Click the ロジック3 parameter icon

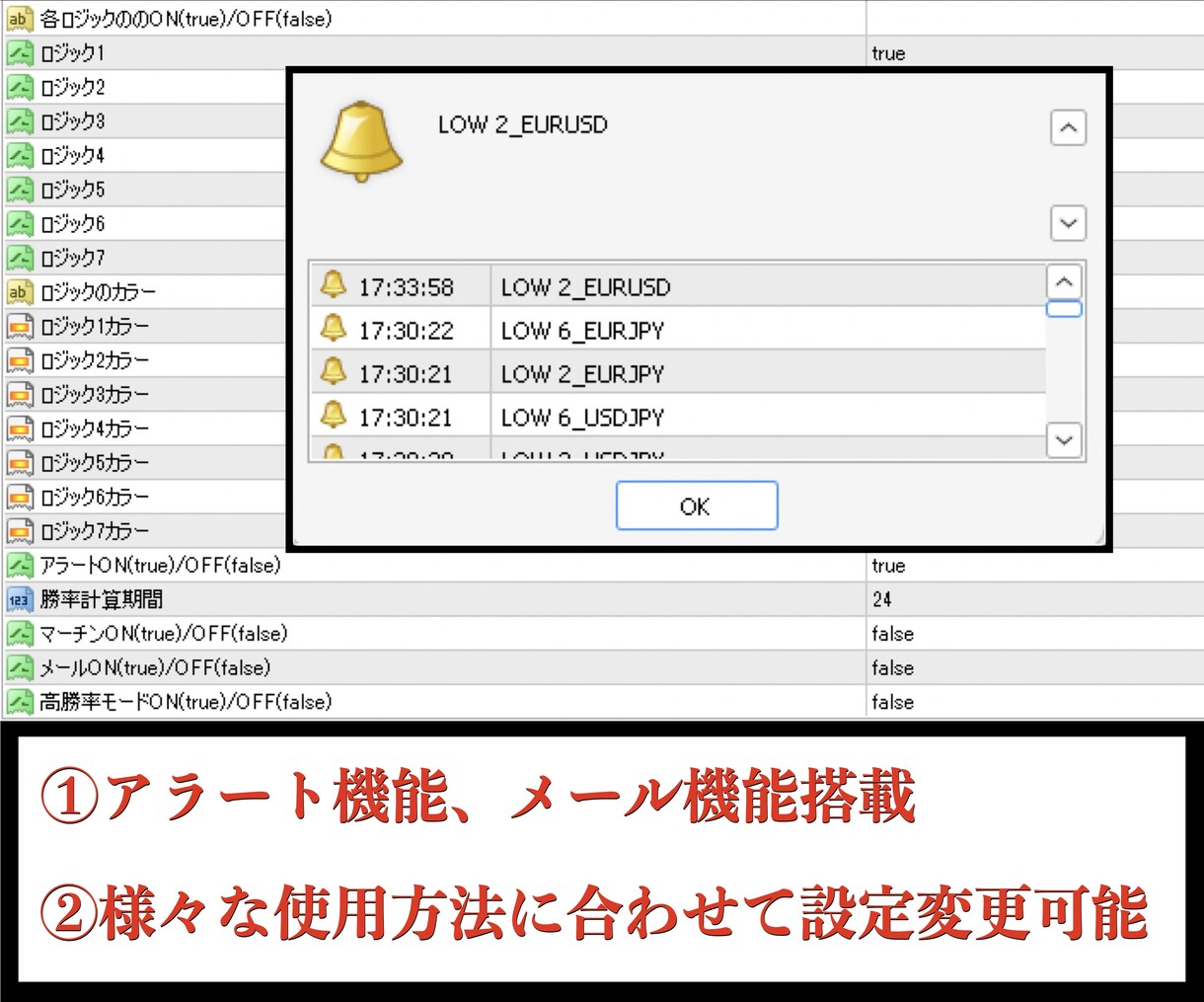coord(20,121)
